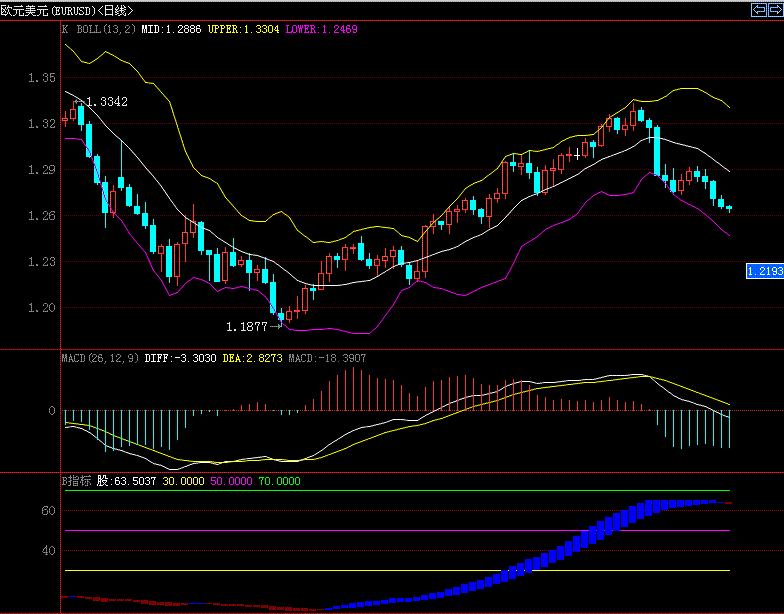The height and width of the screenshot is (614, 784).
Task: Click the 1.3342 high price annotation
Action: click(106, 102)
